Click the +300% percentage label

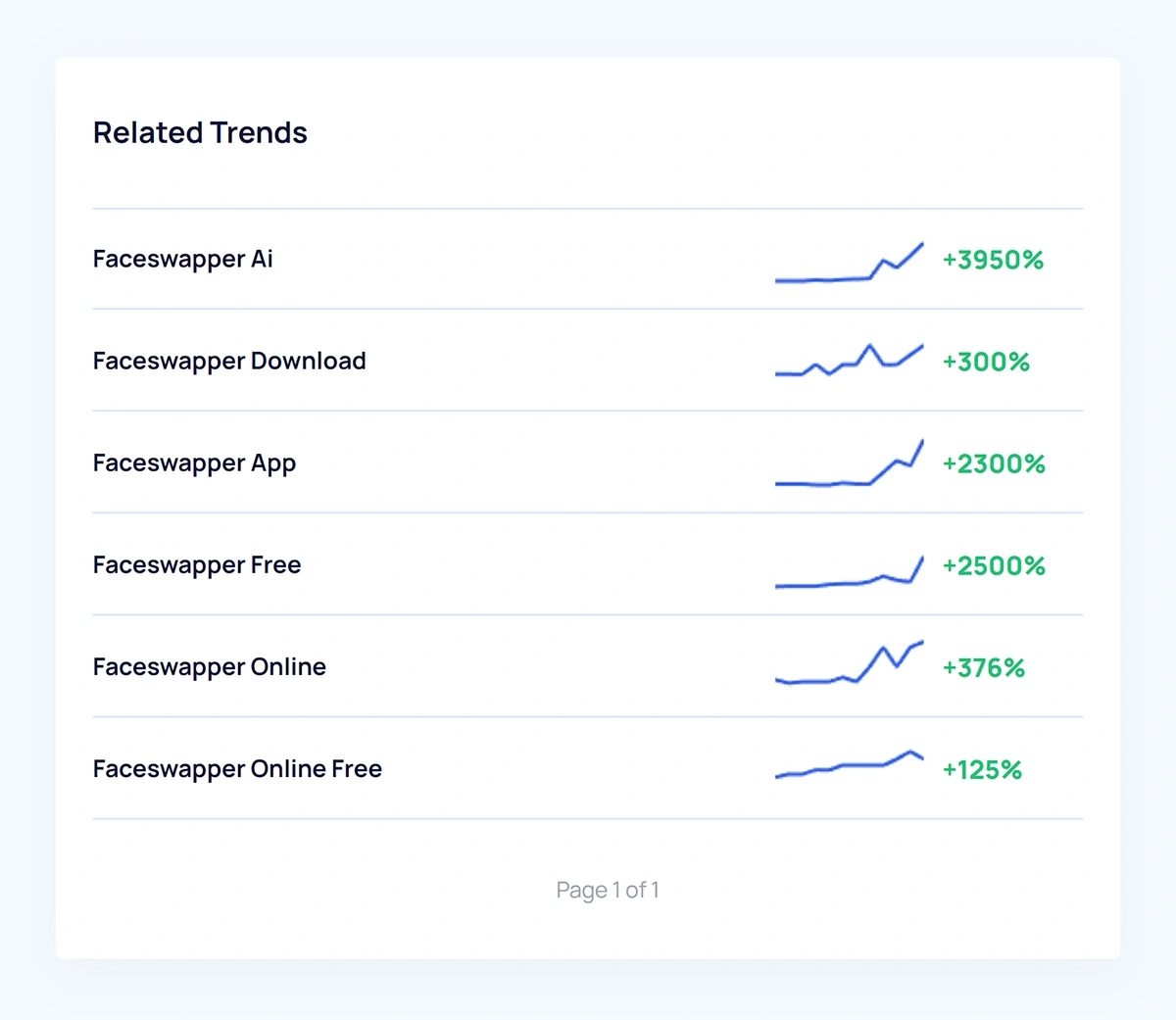tap(986, 362)
